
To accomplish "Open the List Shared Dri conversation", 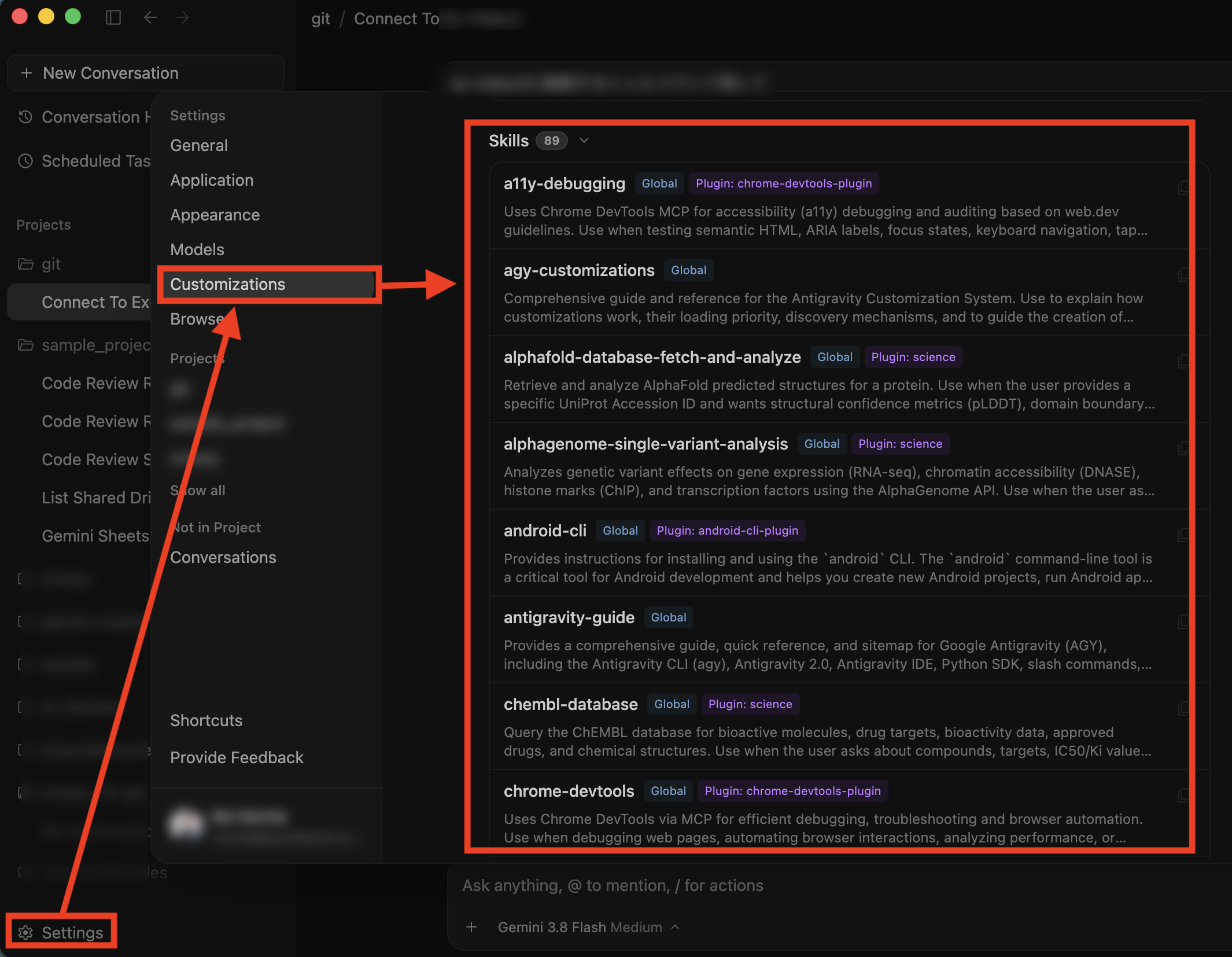I will pos(96,498).
